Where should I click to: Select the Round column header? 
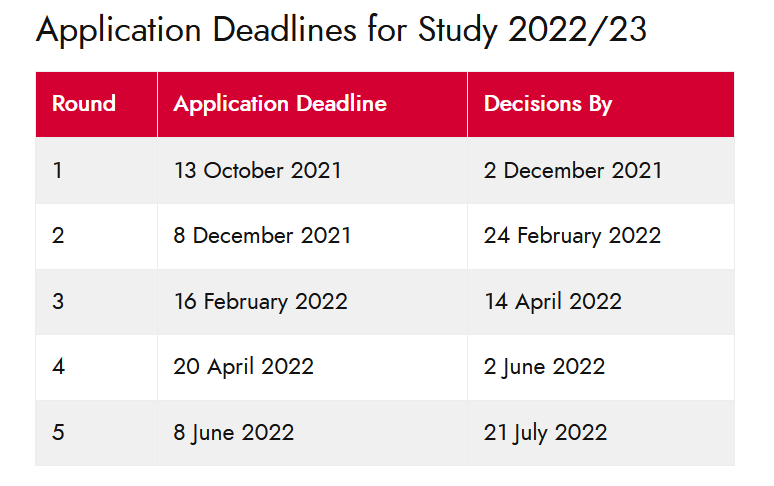(x=96, y=104)
